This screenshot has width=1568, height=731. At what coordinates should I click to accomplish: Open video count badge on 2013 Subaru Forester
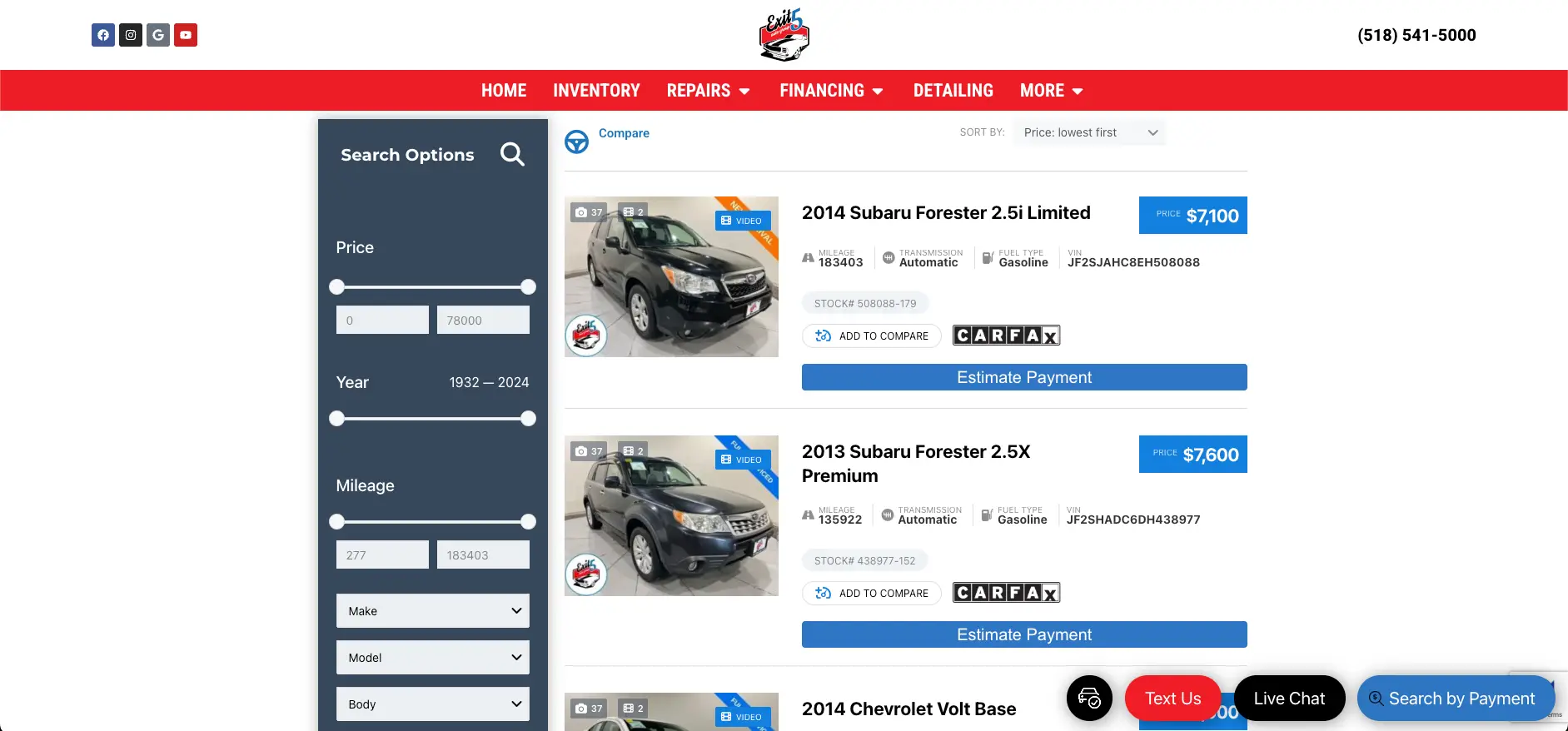pos(634,451)
